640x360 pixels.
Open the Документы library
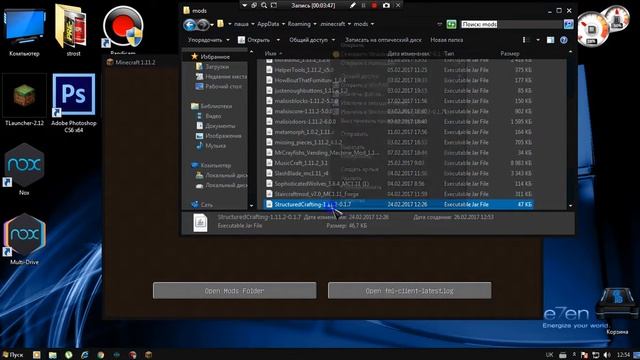tap(220, 126)
